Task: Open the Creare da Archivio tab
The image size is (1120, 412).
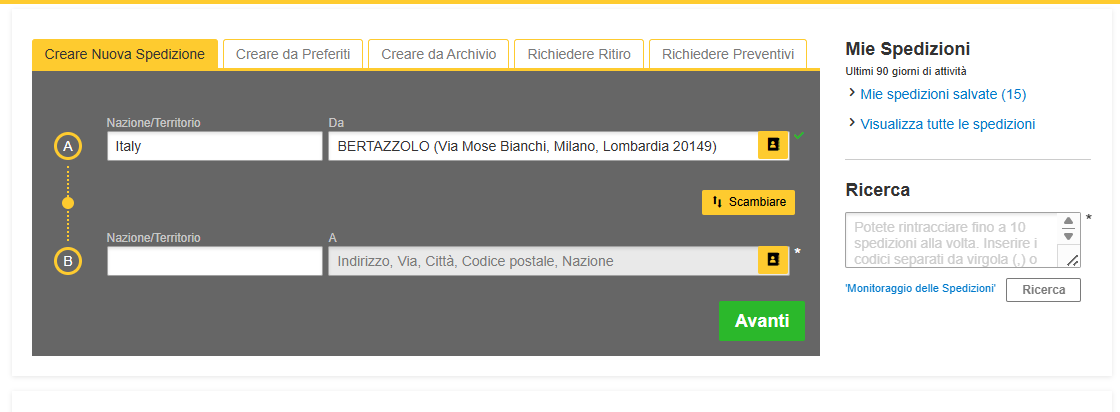Action: pos(438,54)
